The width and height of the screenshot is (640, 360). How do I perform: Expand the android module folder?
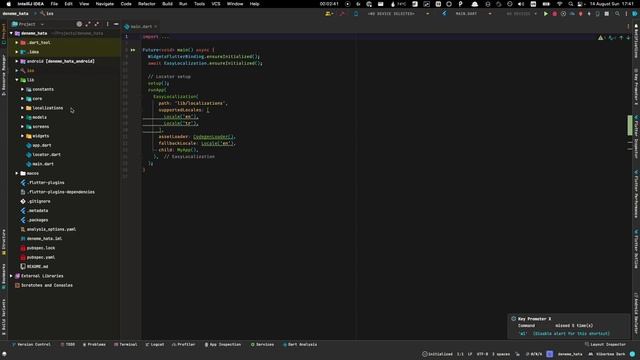pos(17,61)
